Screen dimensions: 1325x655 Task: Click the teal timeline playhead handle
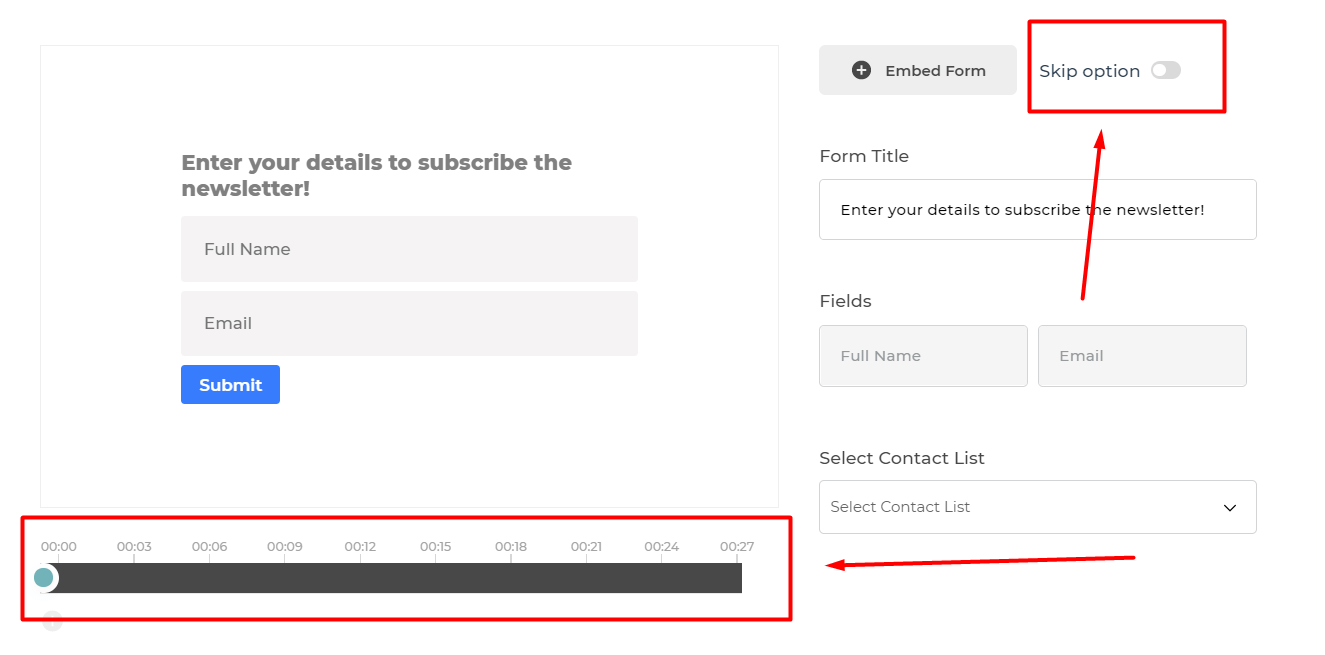pos(44,578)
